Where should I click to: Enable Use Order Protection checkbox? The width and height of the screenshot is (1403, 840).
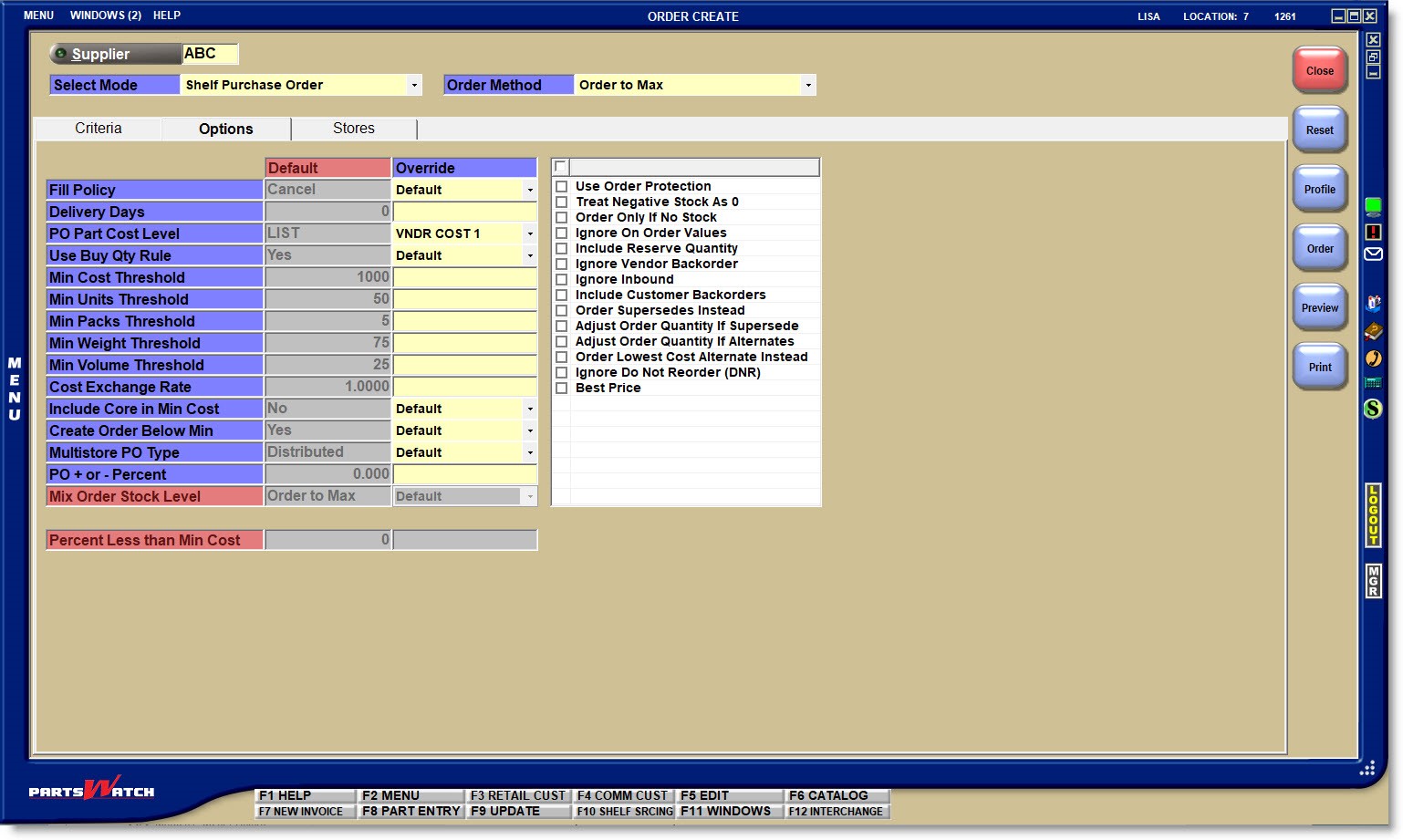(x=562, y=186)
